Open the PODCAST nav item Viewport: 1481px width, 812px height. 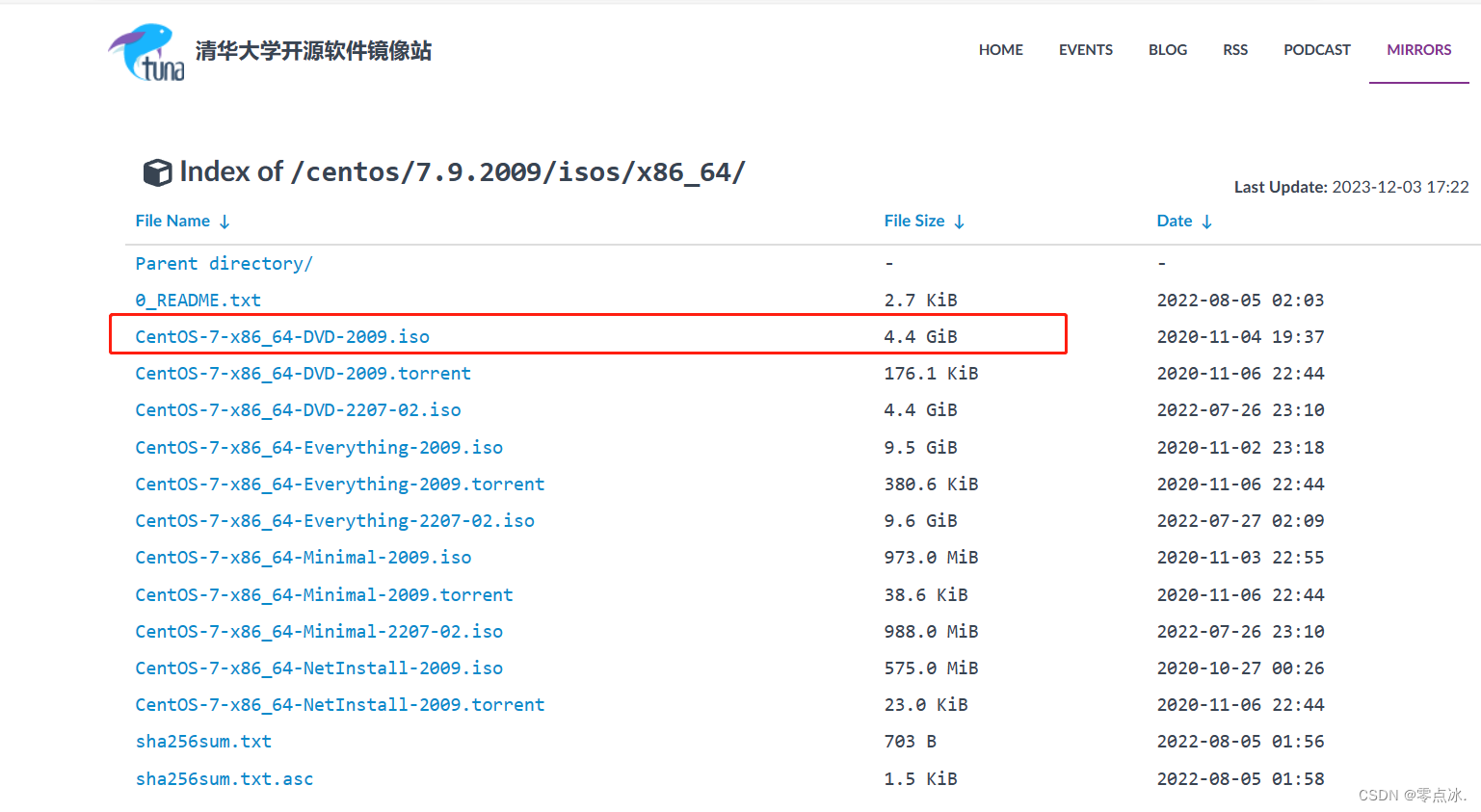pos(1317,50)
